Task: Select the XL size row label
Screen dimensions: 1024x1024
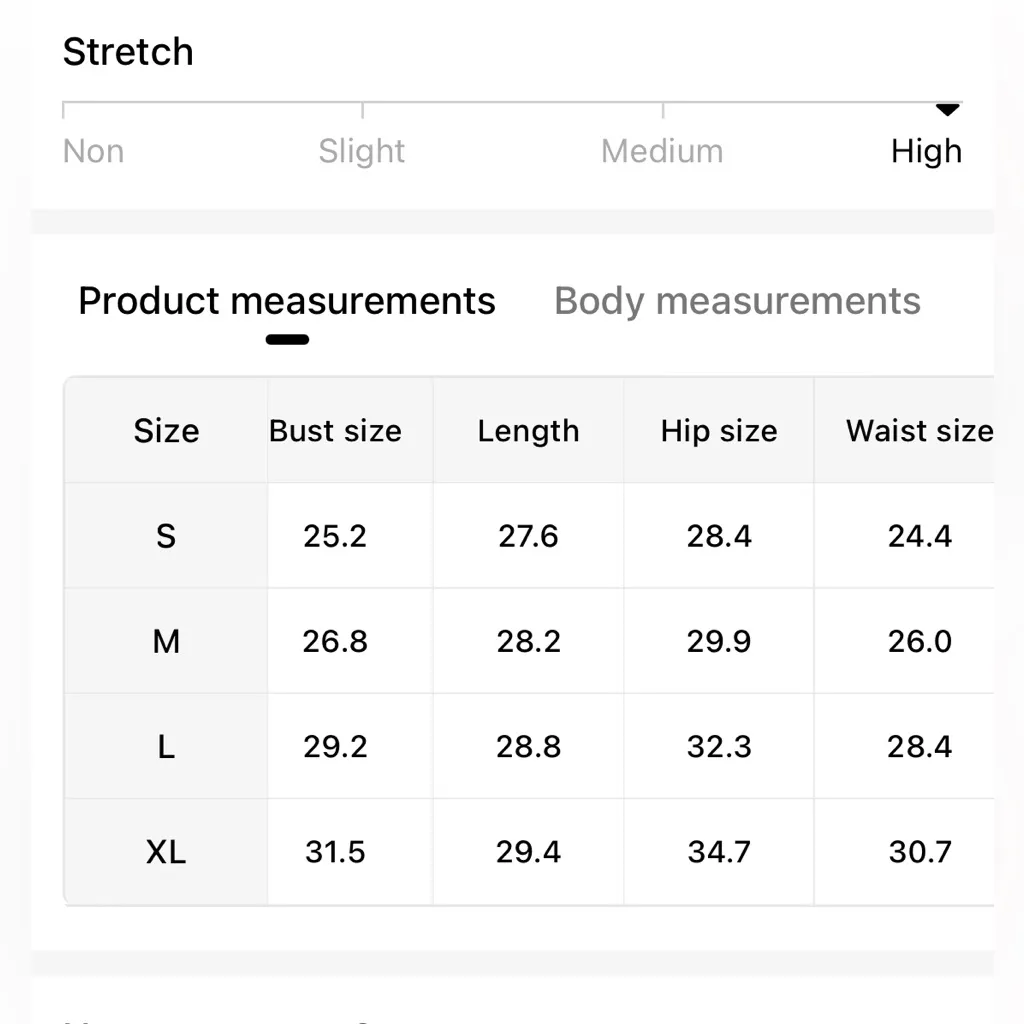Action: click(x=166, y=852)
